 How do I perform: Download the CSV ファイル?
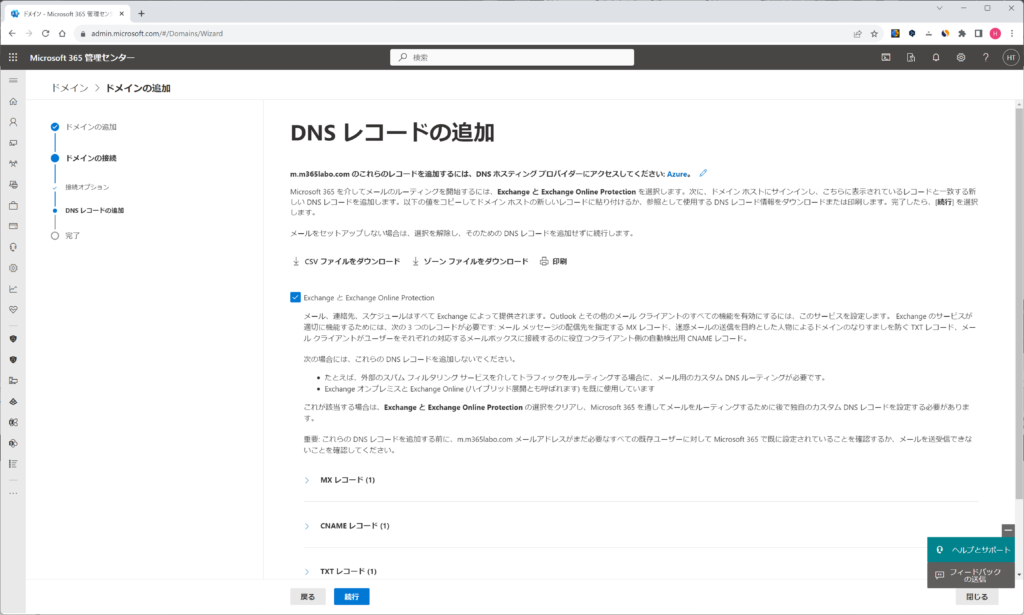346,261
